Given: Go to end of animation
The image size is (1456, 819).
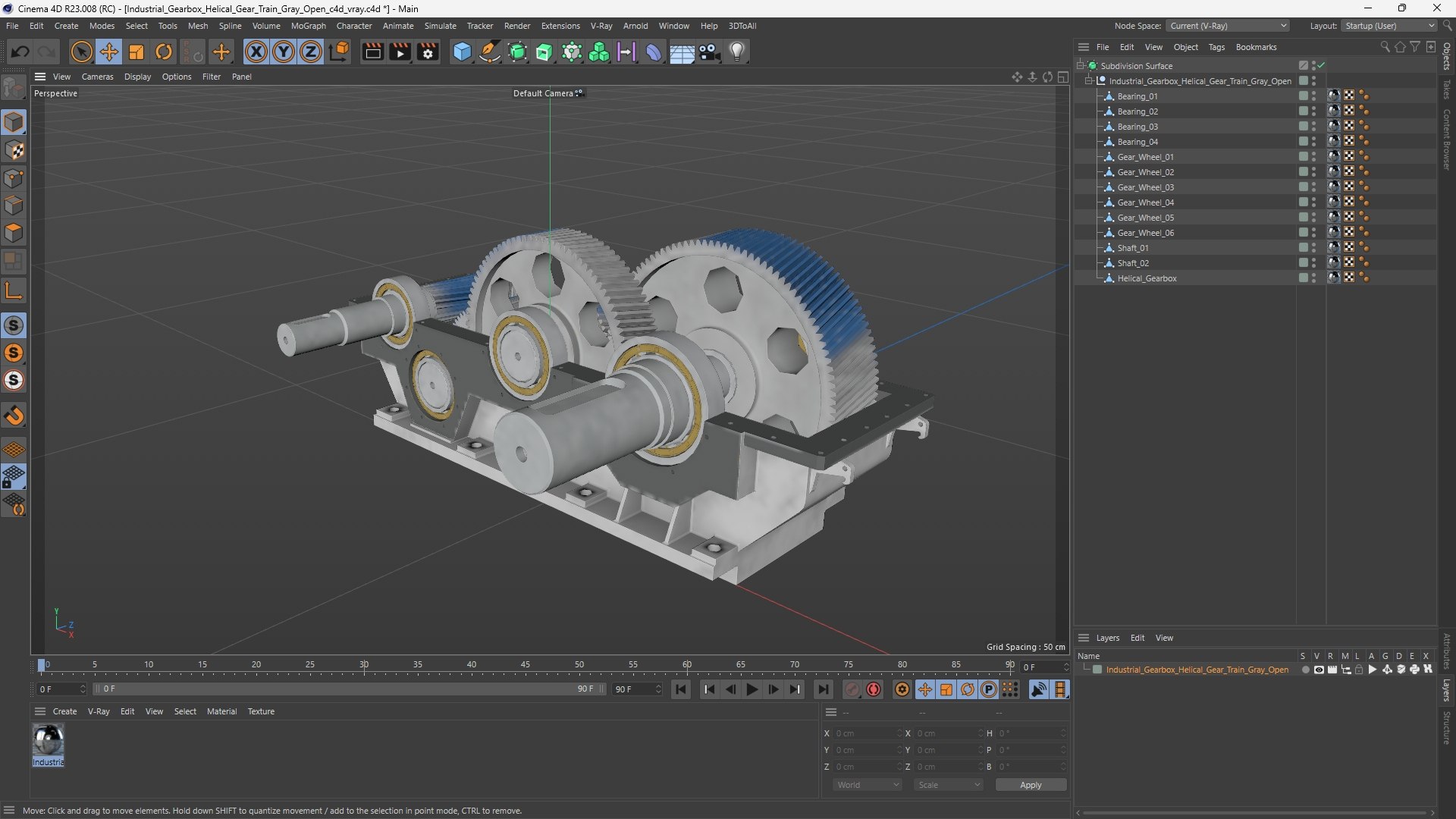Looking at the screenshot, I should coord(823,689).
